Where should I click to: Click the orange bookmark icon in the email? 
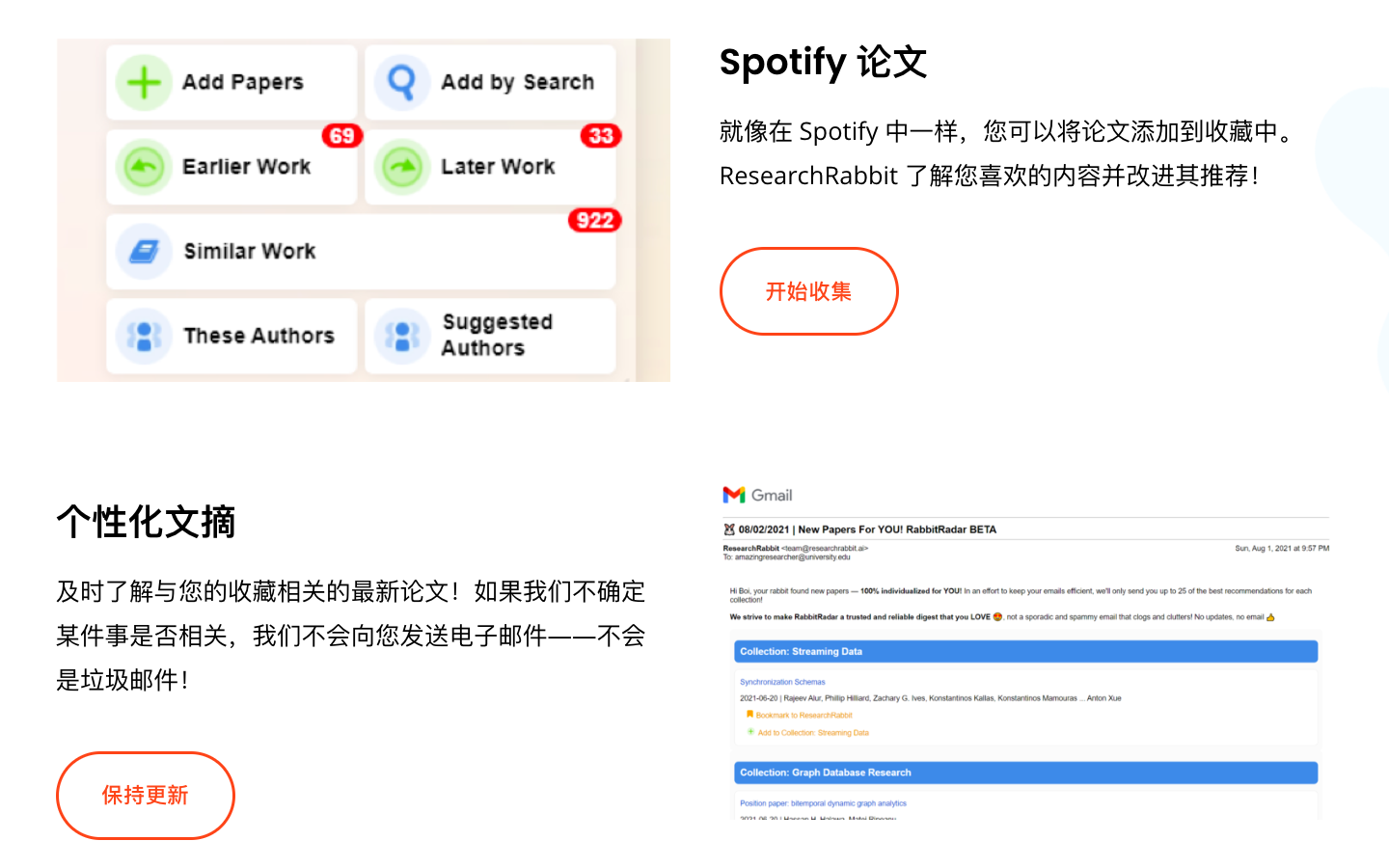(x=751, y=715)
